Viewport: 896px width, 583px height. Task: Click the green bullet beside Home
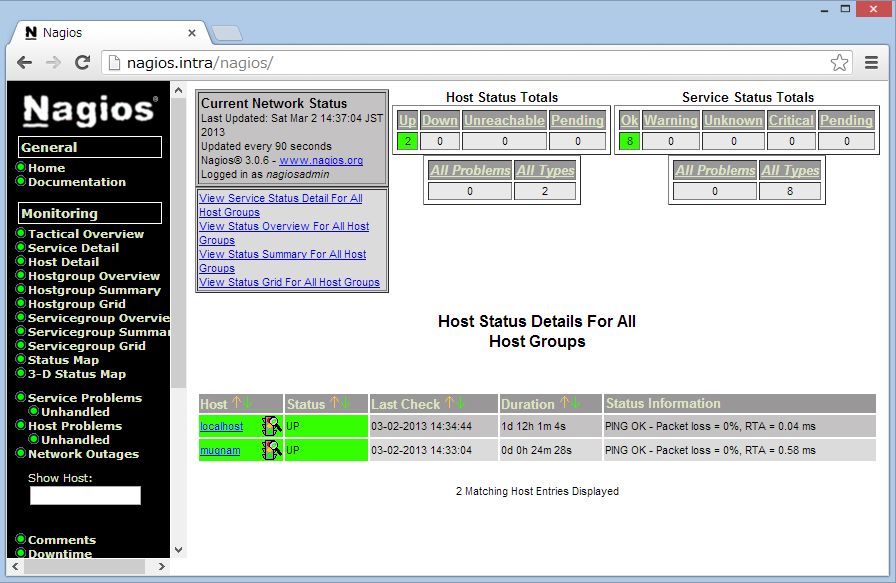21,167
